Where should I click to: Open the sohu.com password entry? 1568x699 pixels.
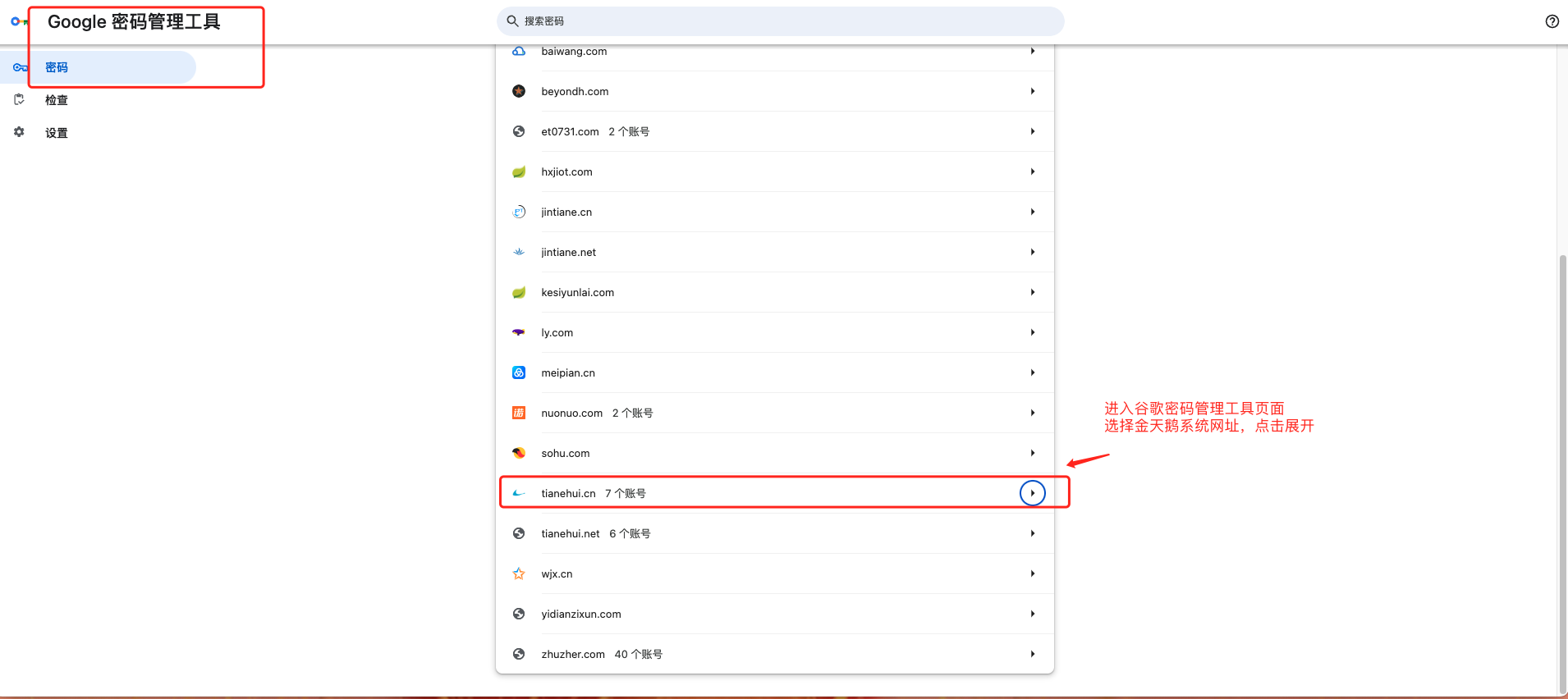tap(775, 453)
